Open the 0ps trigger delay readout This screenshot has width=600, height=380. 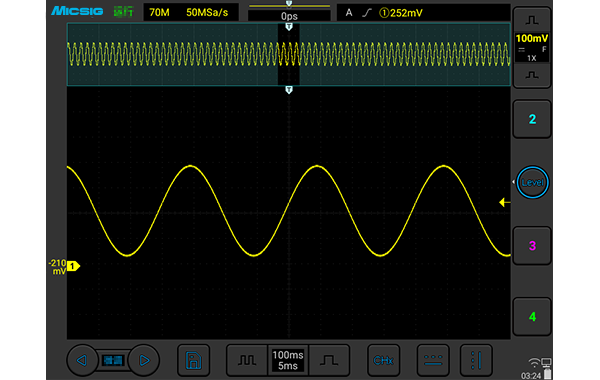click(x=289, y=16)
